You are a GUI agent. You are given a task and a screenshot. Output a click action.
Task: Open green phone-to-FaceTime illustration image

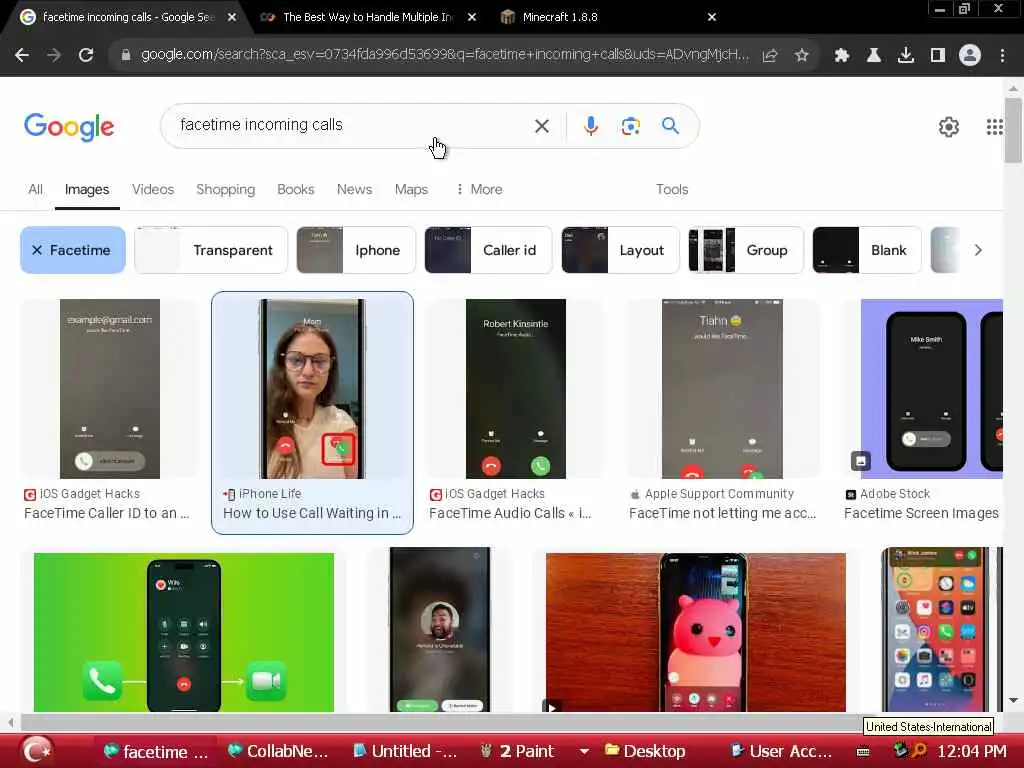tap(184, 632)
